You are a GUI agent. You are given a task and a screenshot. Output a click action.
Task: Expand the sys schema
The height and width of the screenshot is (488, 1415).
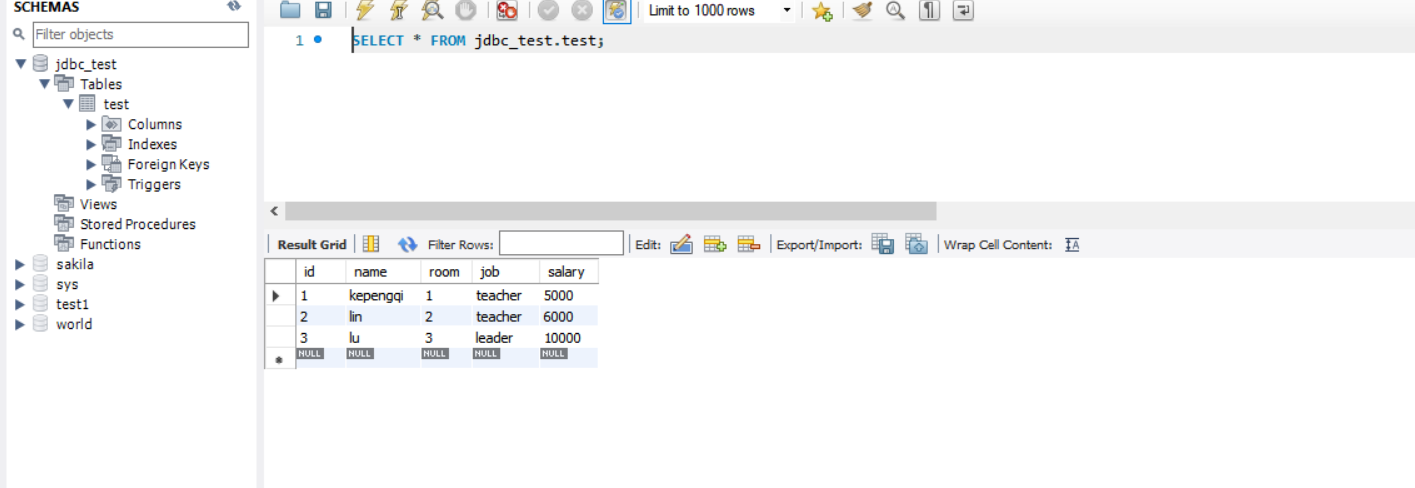(20, 284)
